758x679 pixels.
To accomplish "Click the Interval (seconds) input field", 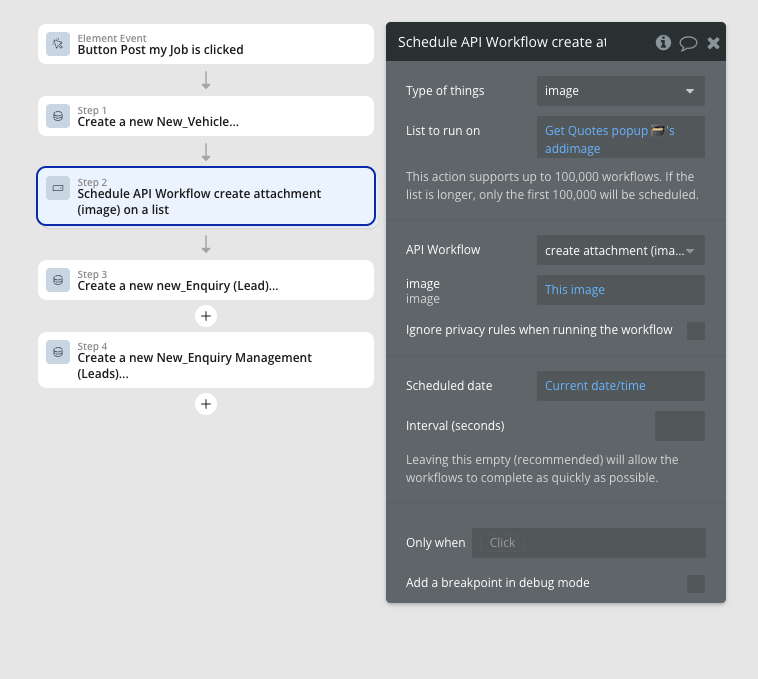I will [679, 426].
